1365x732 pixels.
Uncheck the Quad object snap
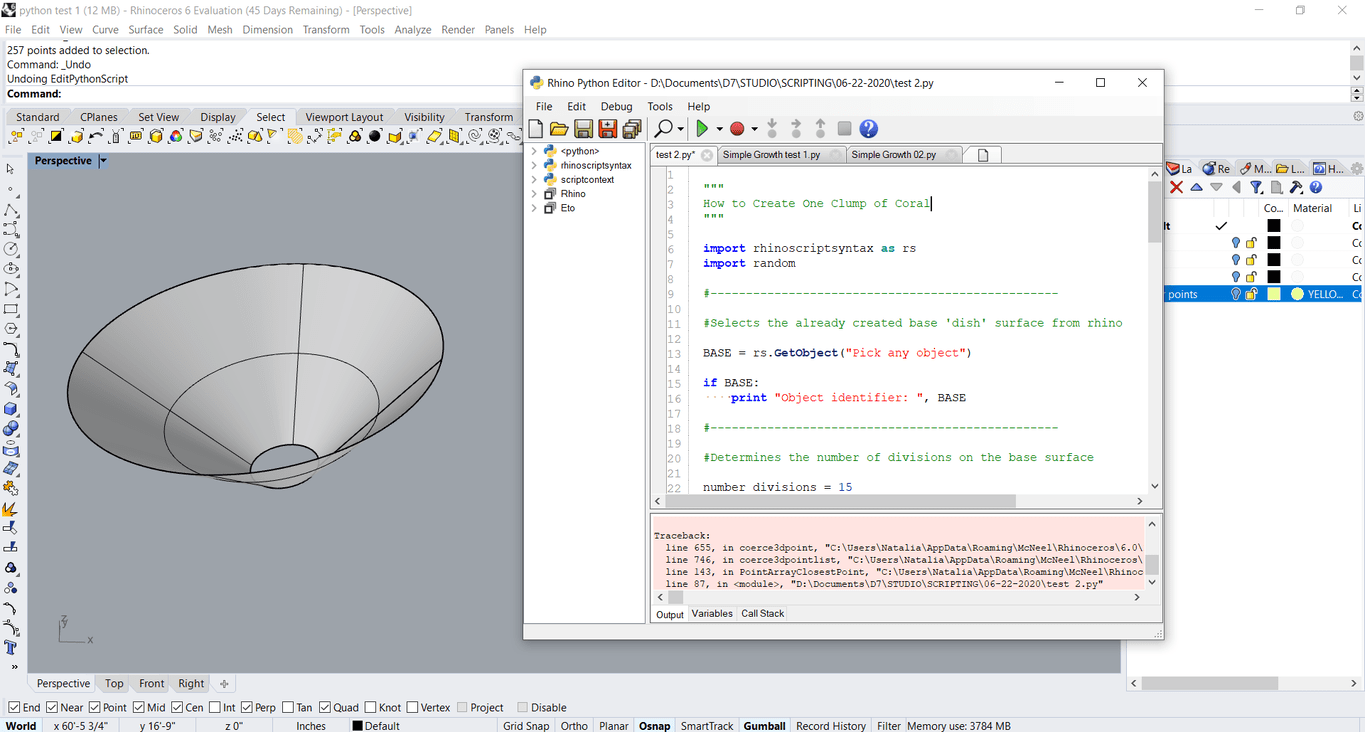pos(326,708)
